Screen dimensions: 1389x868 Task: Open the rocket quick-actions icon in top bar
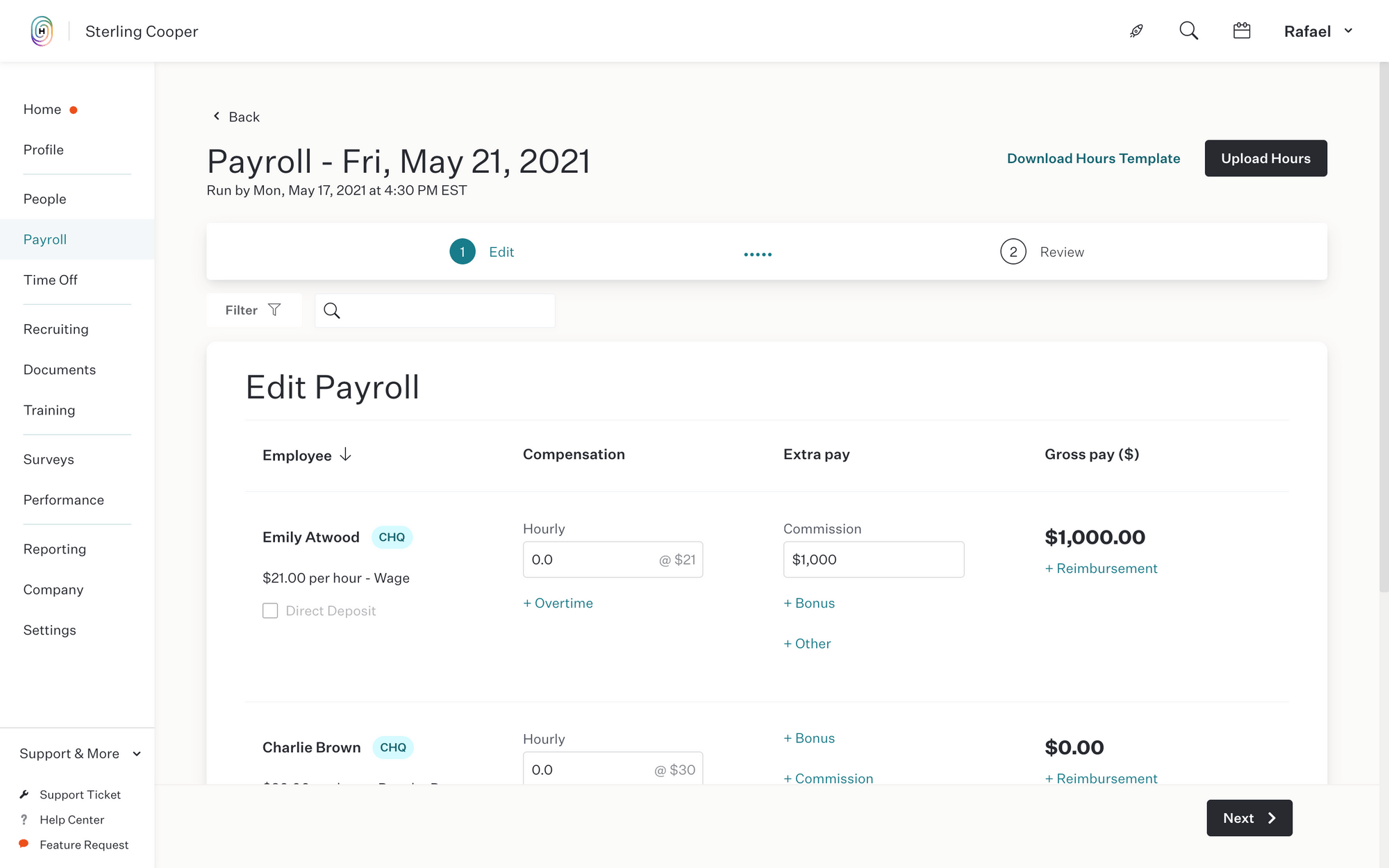click(x=1136, y=31)
